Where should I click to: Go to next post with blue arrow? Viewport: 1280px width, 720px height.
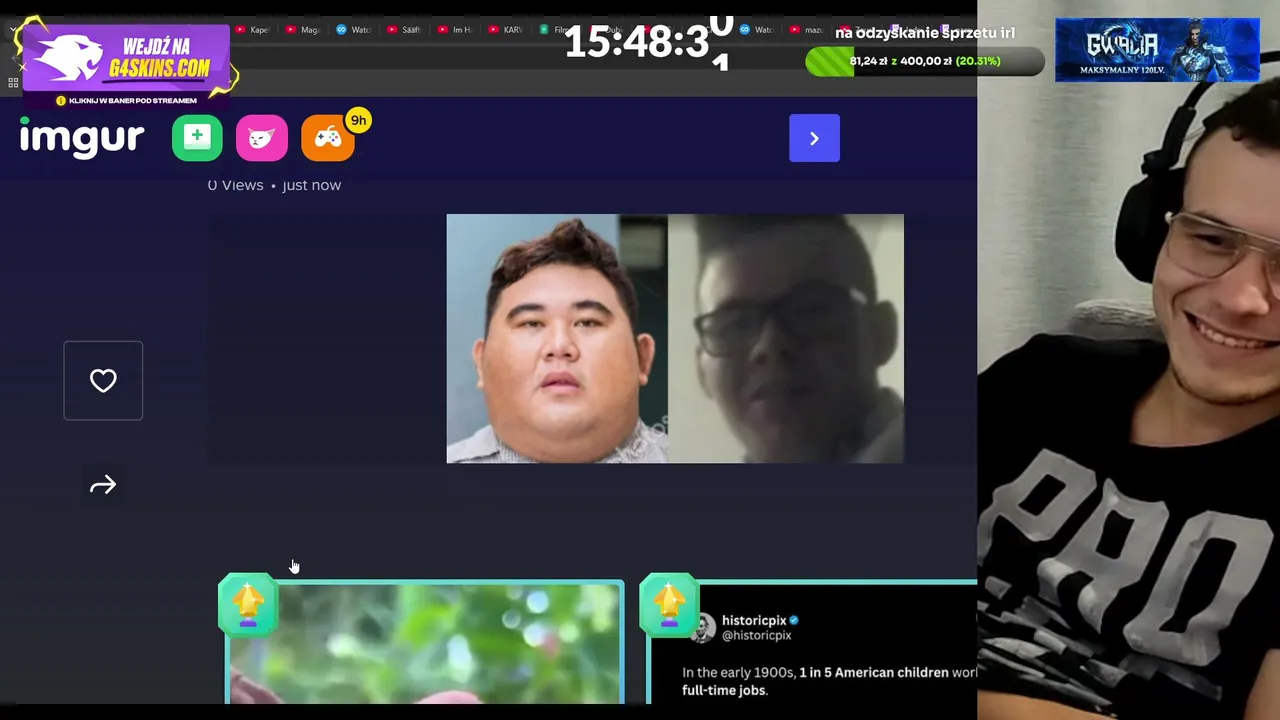tap(814, 138)
